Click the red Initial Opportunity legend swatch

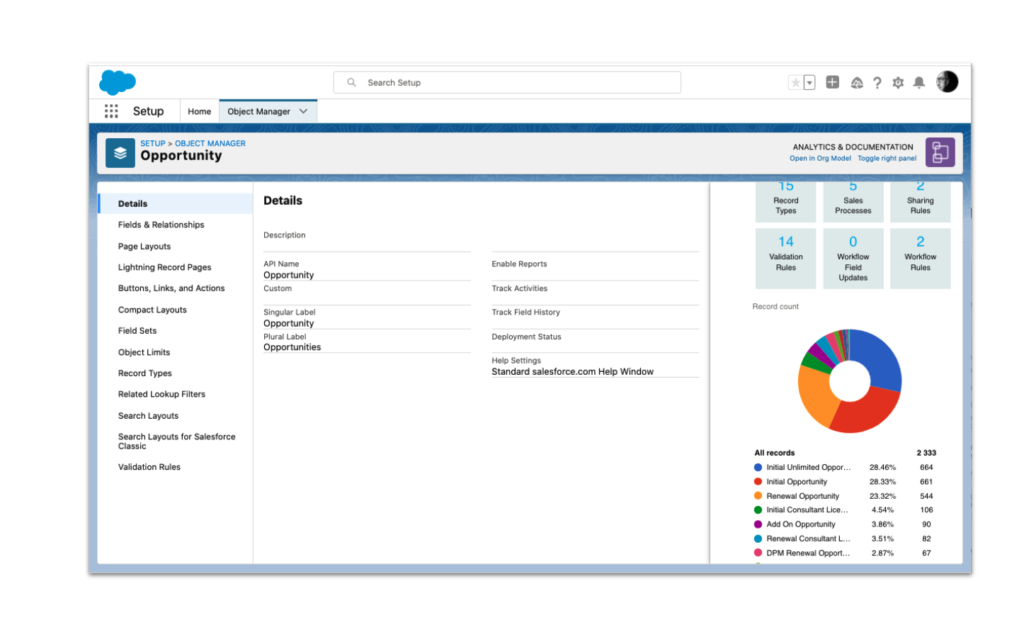coord(758,482)
